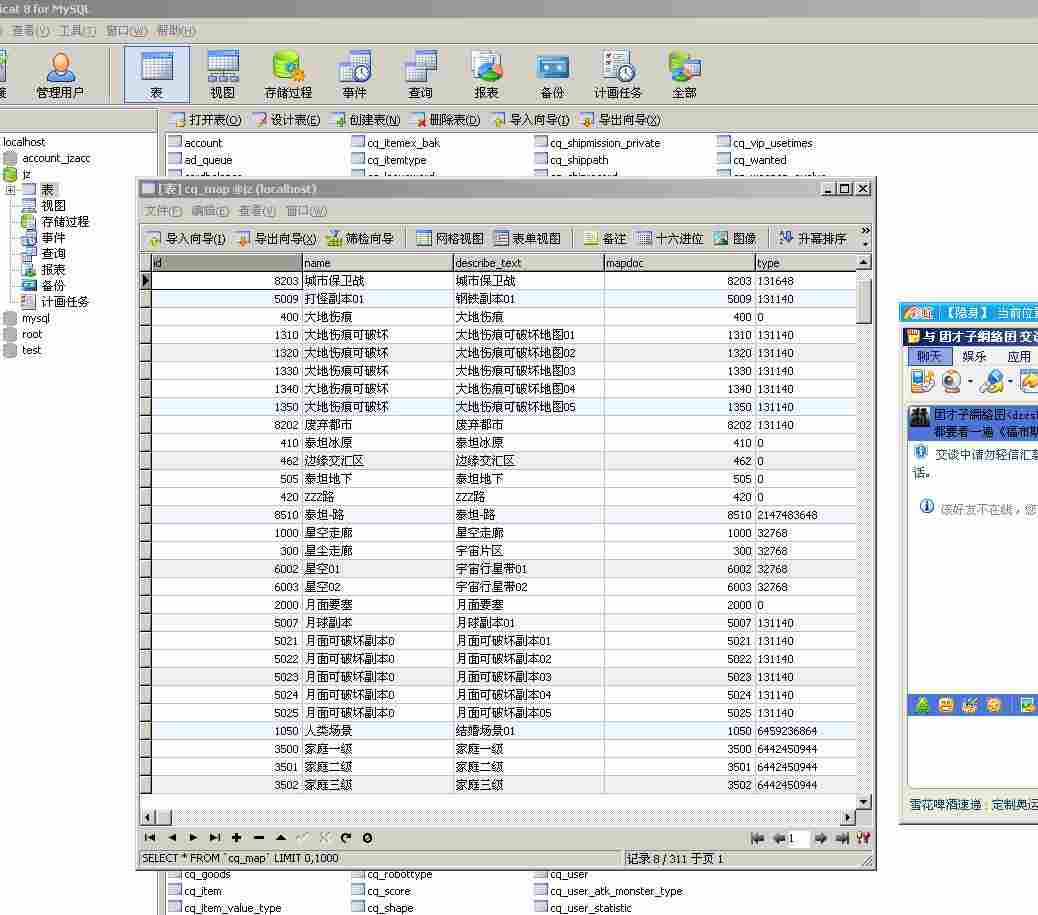Open the 文件 menu in table window

pyautogui.click(x=163, y=211)
